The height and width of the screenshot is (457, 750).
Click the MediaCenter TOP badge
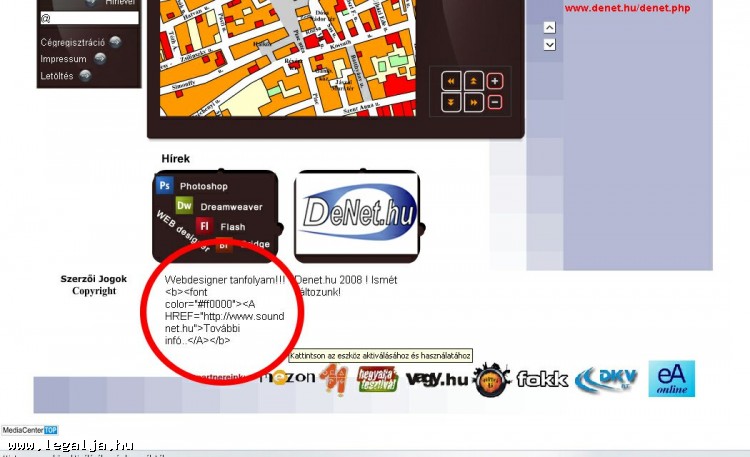pyautogui.click(x=30, y=430)
